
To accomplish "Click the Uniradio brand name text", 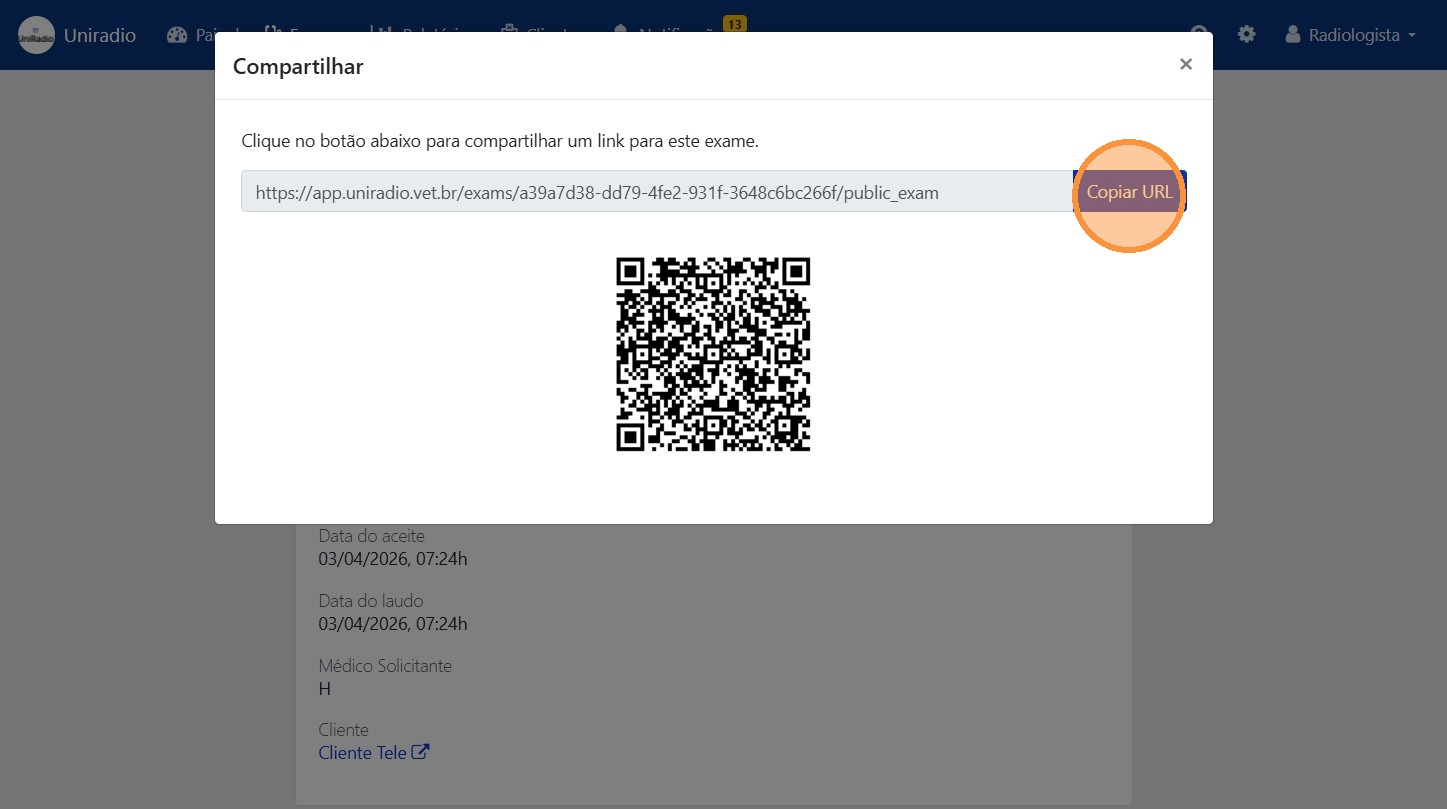I will coord(100,34).
